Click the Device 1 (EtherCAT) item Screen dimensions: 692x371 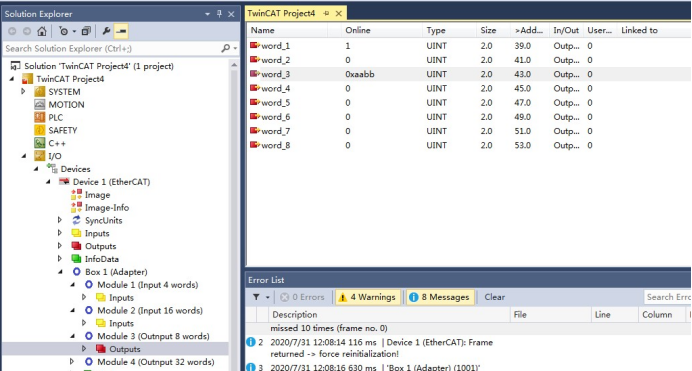coord(111,182)
